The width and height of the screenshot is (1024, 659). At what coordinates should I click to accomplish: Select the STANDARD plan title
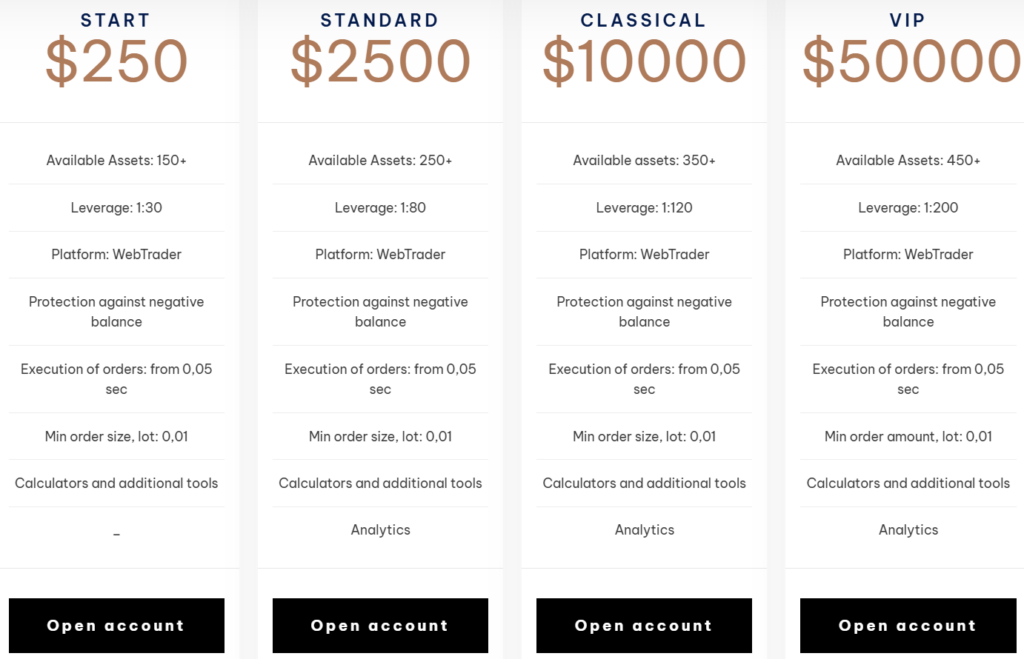tap(380, 20)
